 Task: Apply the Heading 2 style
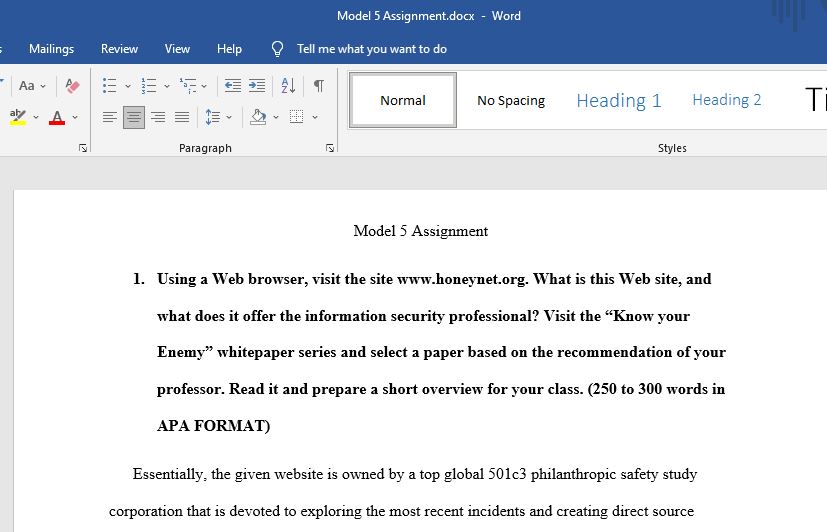pyautogui.click(x=727, y=100)
